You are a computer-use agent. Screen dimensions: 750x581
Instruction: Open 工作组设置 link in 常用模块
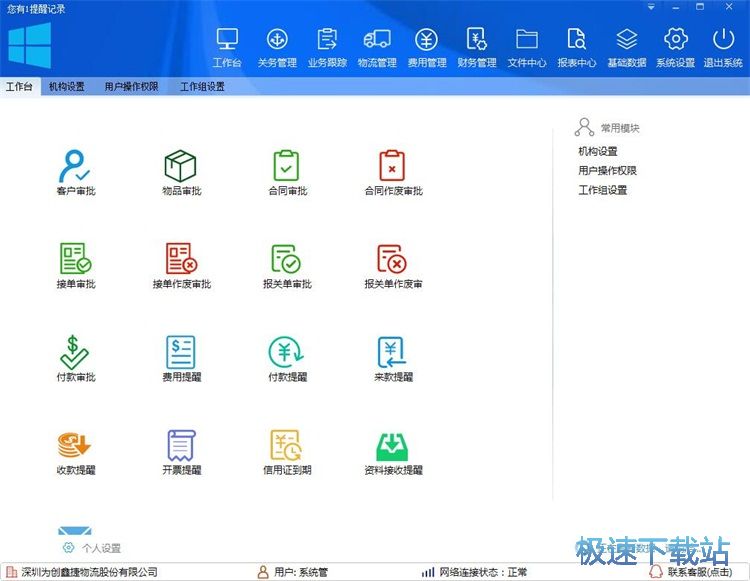[x=603, y=190]
